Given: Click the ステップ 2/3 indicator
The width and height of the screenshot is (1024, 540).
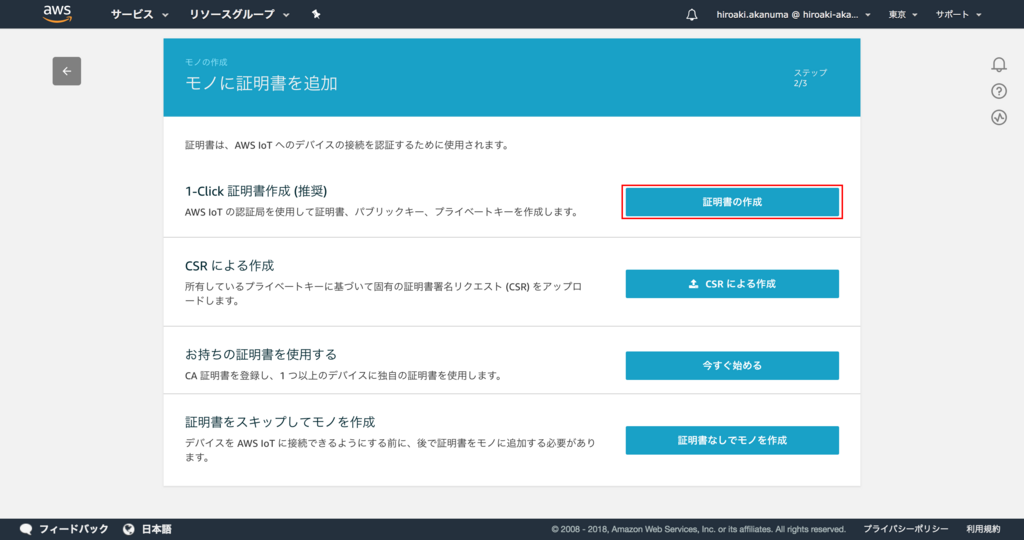Looking at the screenshot, I should (x=810, y=78).
